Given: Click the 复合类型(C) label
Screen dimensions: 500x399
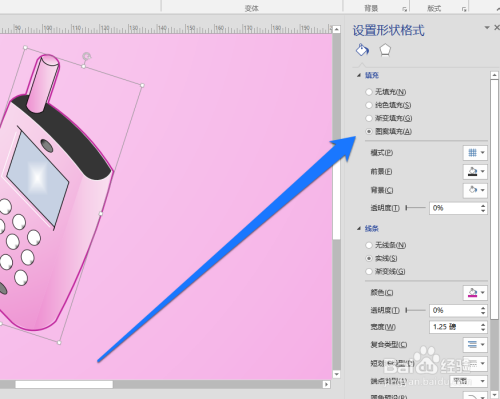Looking at the screenshot, I should tap(389, 345).
